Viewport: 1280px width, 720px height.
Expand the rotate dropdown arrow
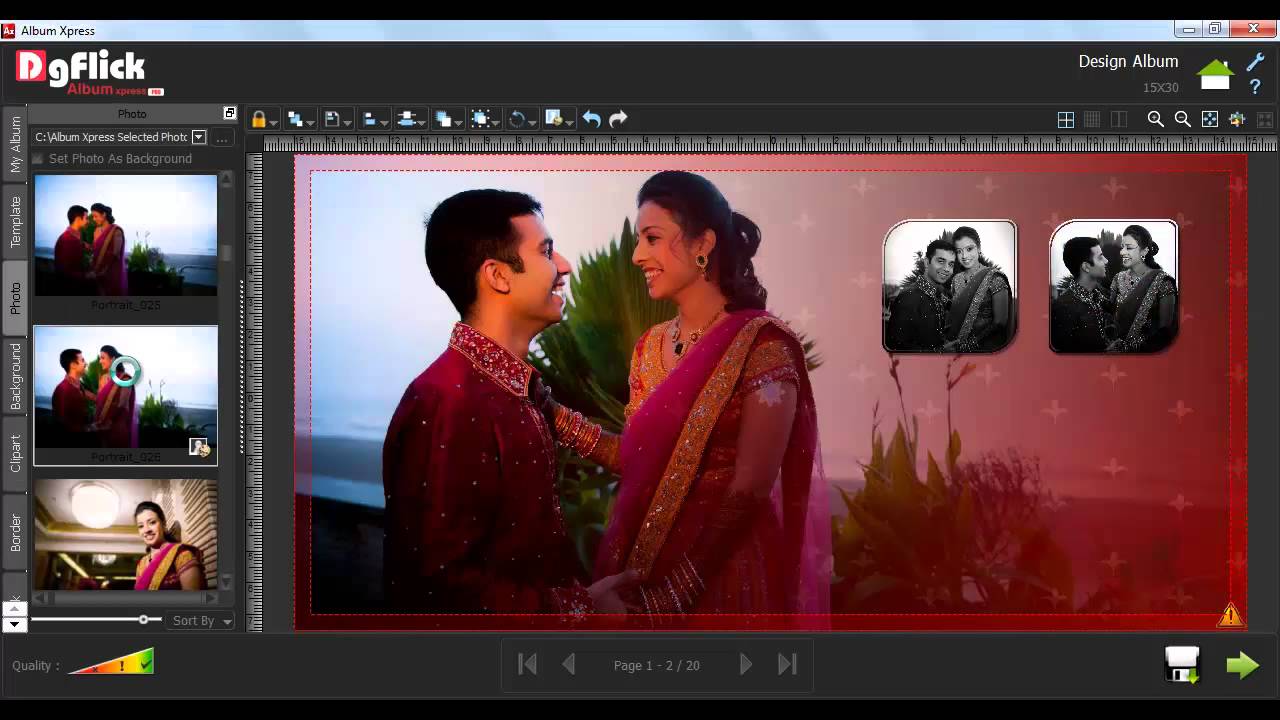click(532, 122)
